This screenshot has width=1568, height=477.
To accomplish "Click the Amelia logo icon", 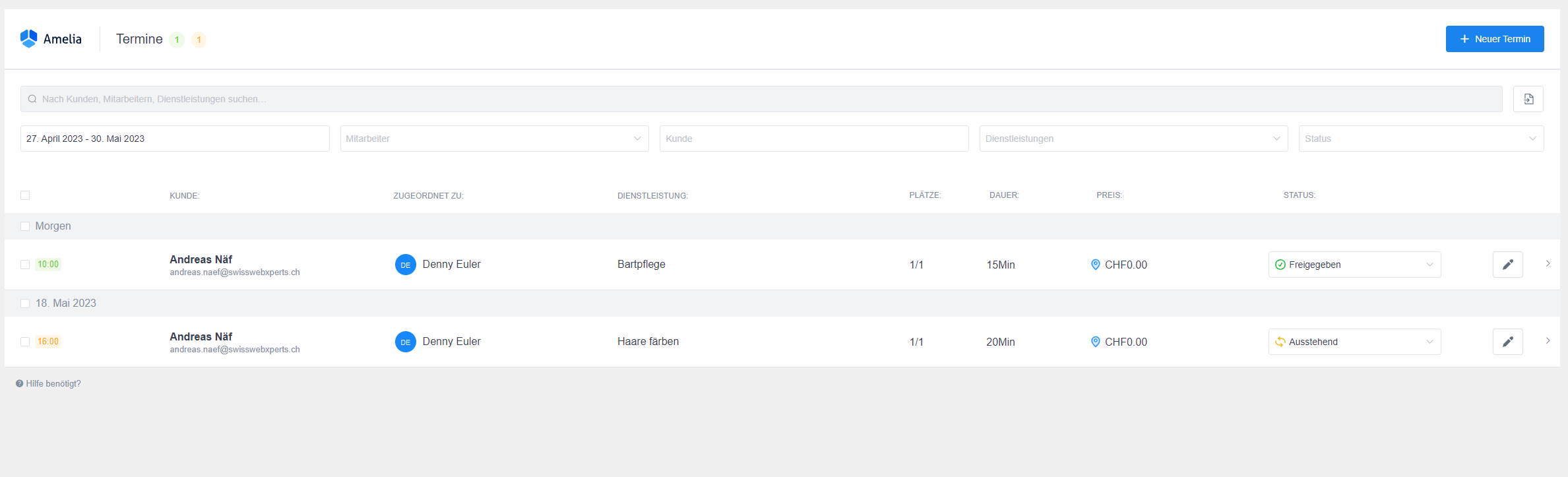I will coord(28,38).
